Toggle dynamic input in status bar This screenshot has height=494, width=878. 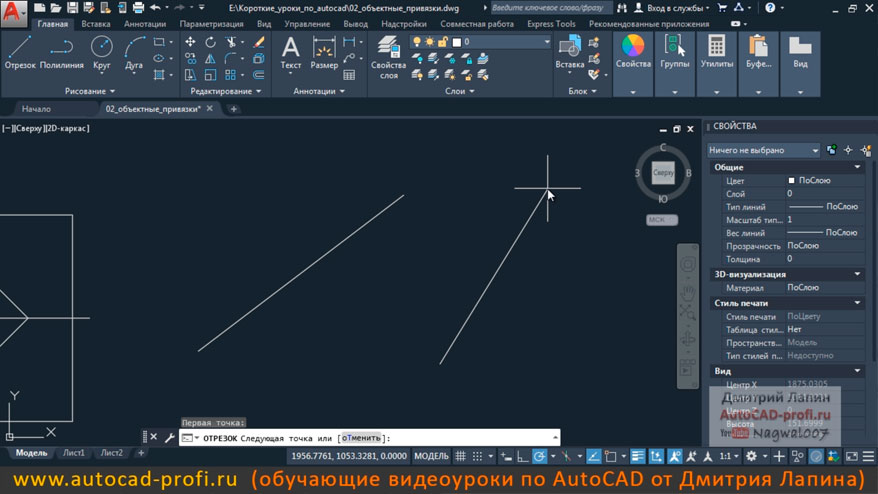(x=506, y=456)
